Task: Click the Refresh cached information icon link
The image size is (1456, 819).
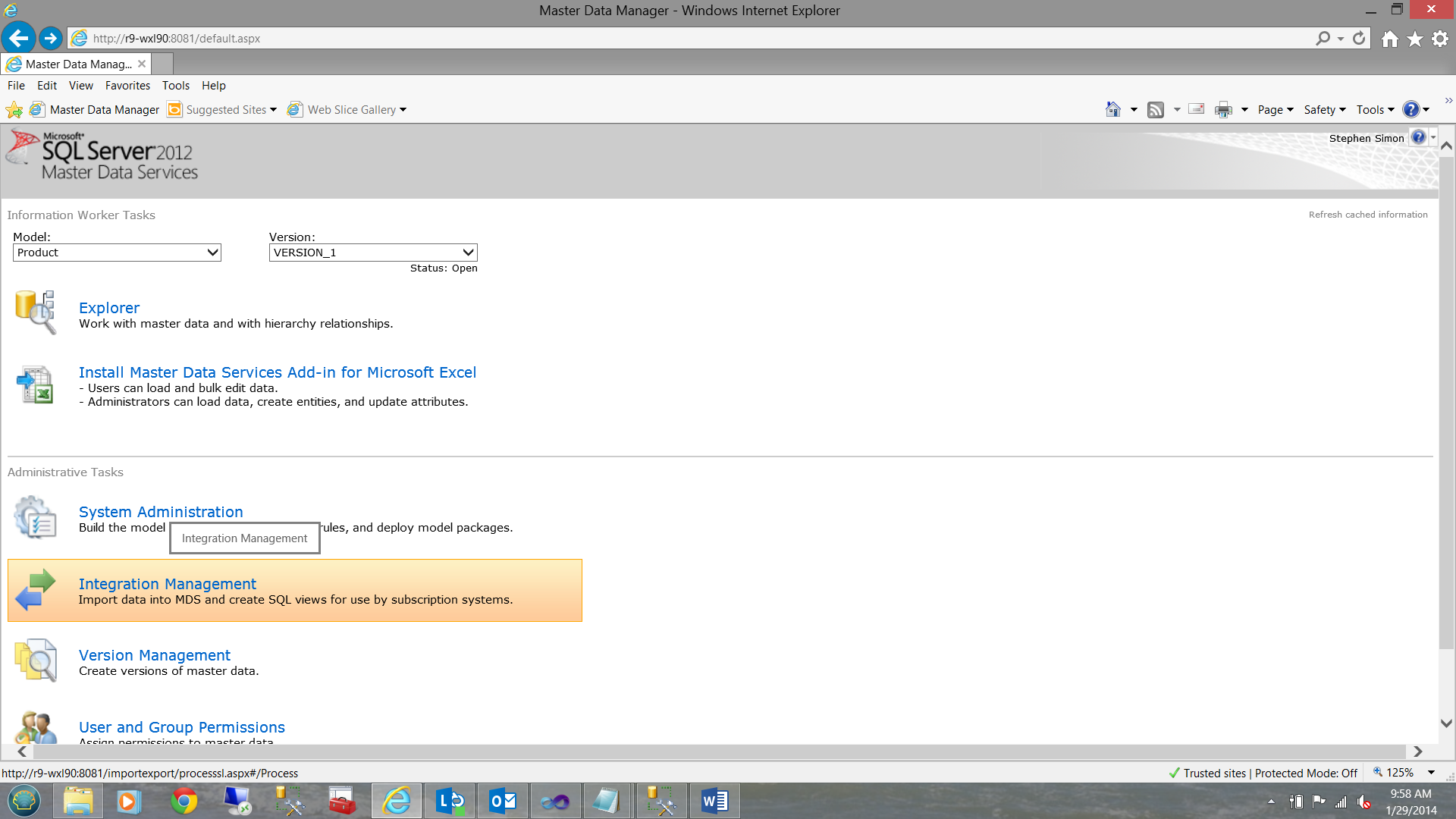Action: (x=1369, y=214)
